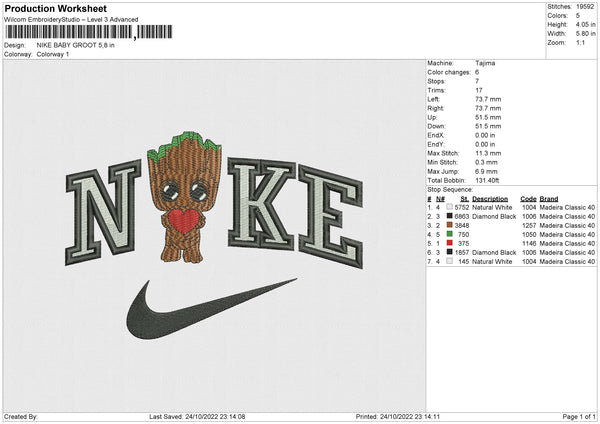This screenshot has height=424, width=600.
Task: Pick the red swatch beside 375
Action: coord(449,243)
